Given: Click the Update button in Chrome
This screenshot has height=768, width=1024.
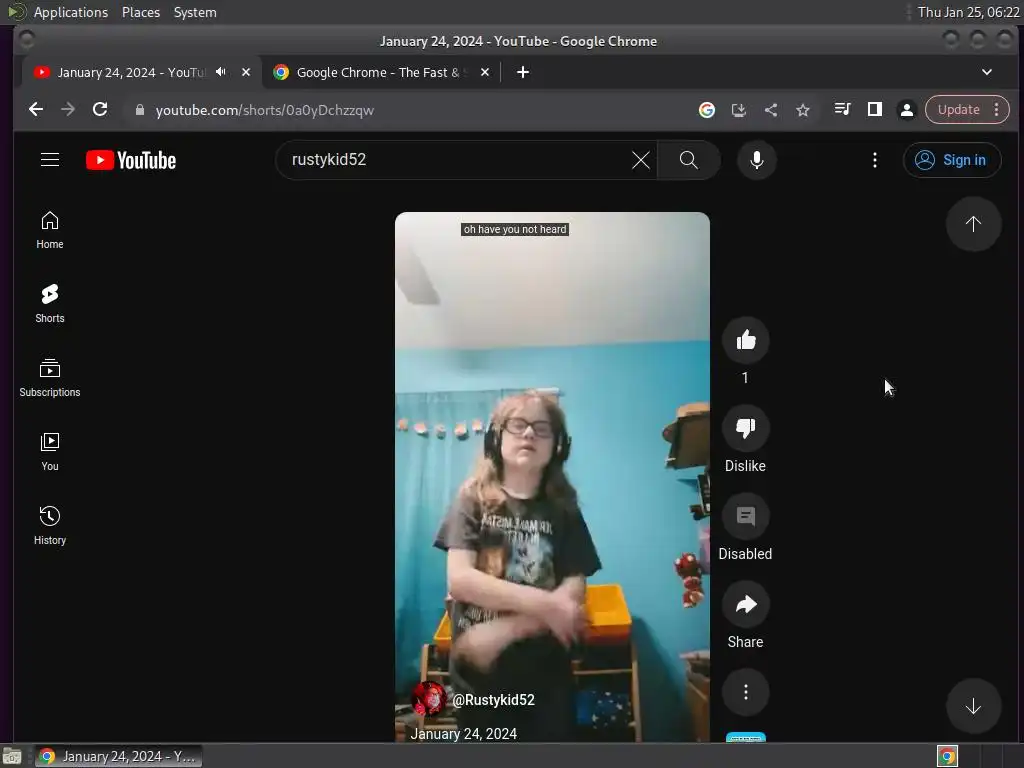Looking at the screenshot, I should point(958,110).
